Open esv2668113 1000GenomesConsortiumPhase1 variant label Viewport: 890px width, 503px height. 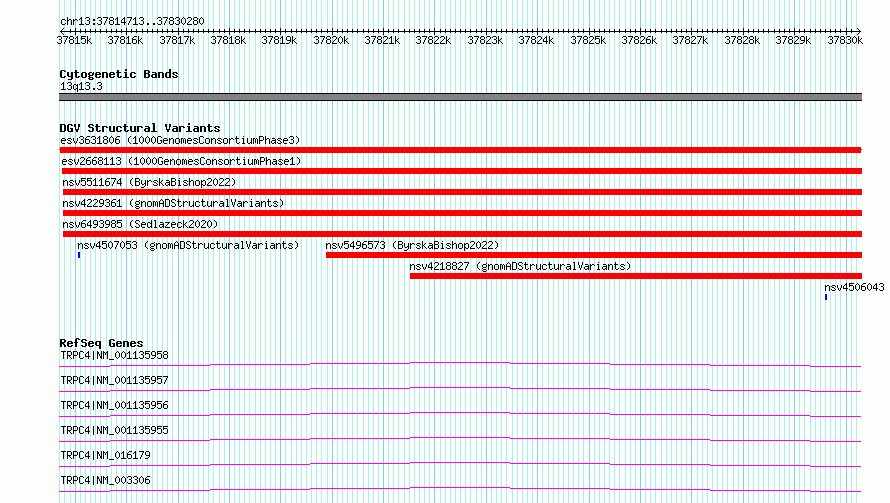[181, 161]
